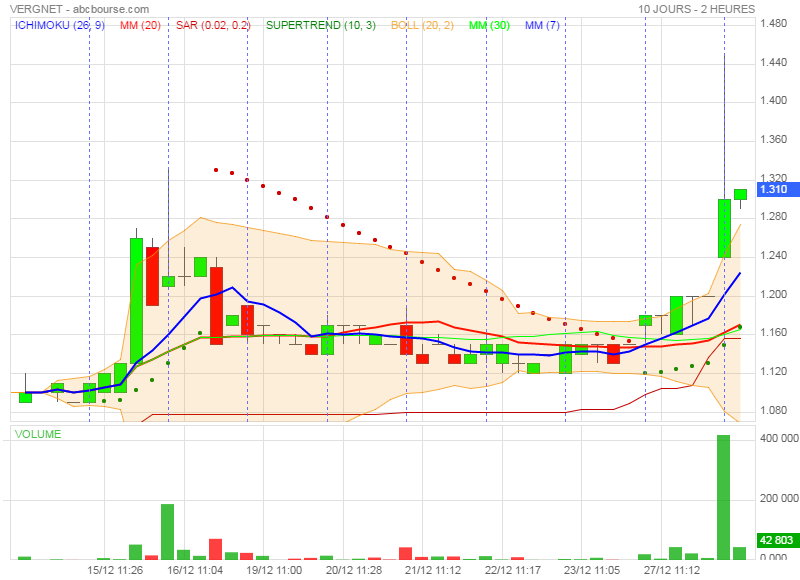Click the 1.400 price axis label

point(773,100)
